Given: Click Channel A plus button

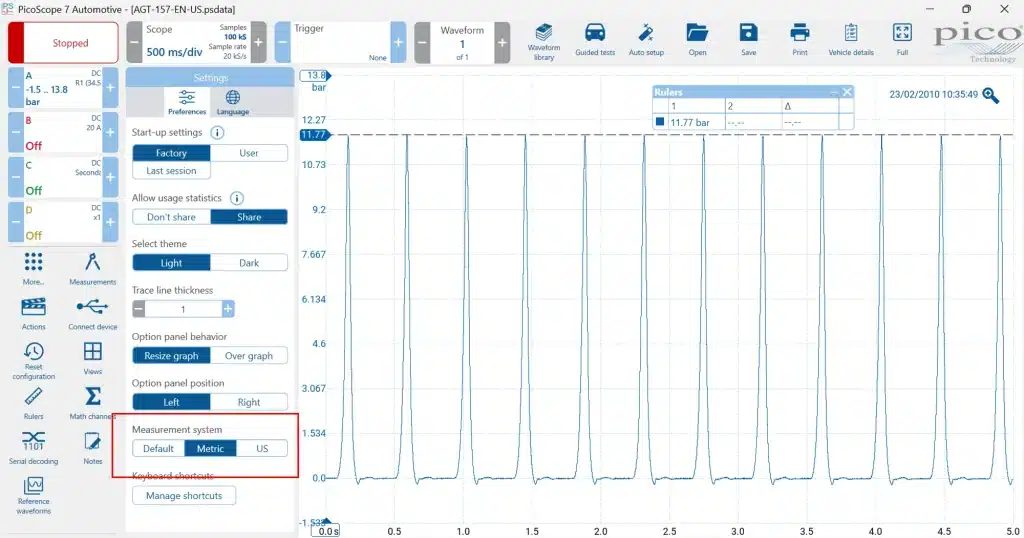Looking at the screenshot, I should 110,87.
